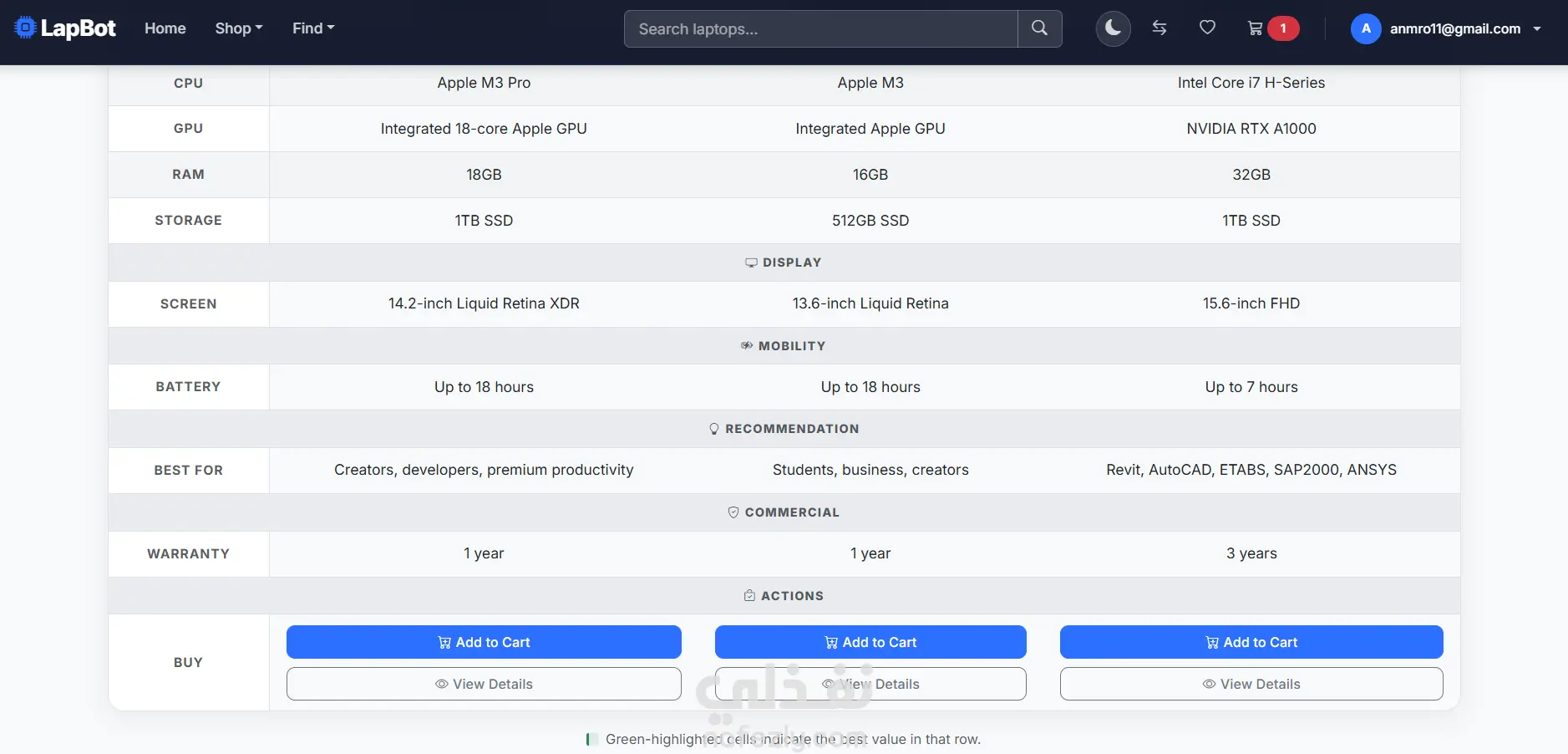Click the LapBot chip logo icon

[26, 28]
